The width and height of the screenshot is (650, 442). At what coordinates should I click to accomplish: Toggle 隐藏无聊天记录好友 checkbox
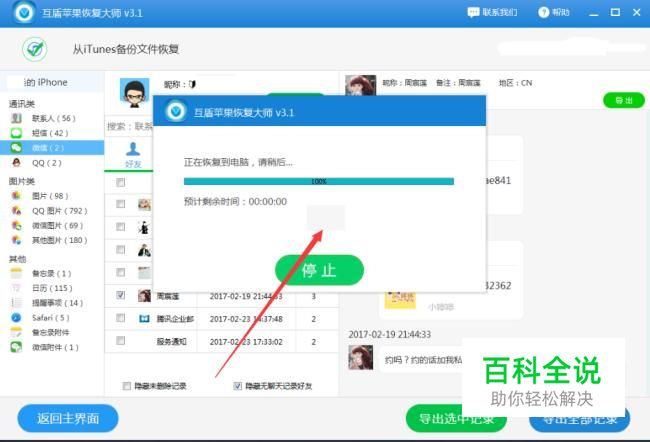(x=238, y=386)
